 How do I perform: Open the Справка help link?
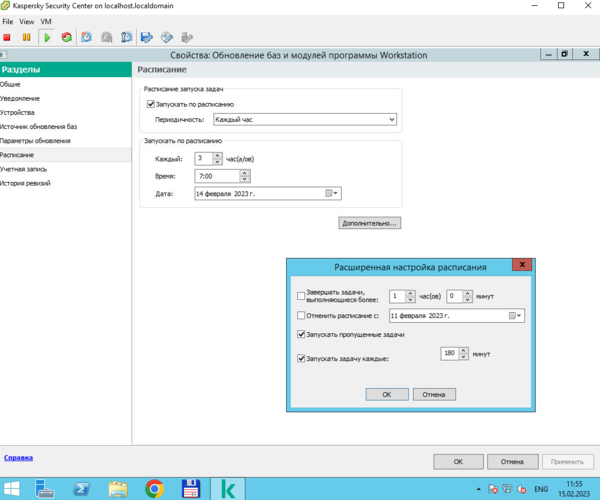(18, 458)
